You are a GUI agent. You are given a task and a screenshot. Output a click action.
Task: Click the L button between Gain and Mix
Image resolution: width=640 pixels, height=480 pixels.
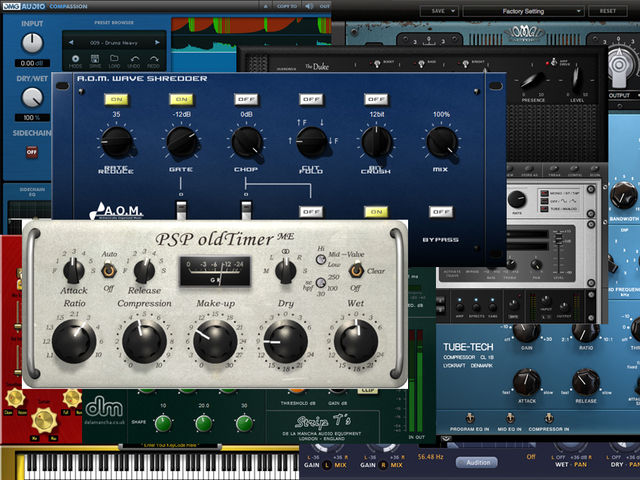[327, 465]
